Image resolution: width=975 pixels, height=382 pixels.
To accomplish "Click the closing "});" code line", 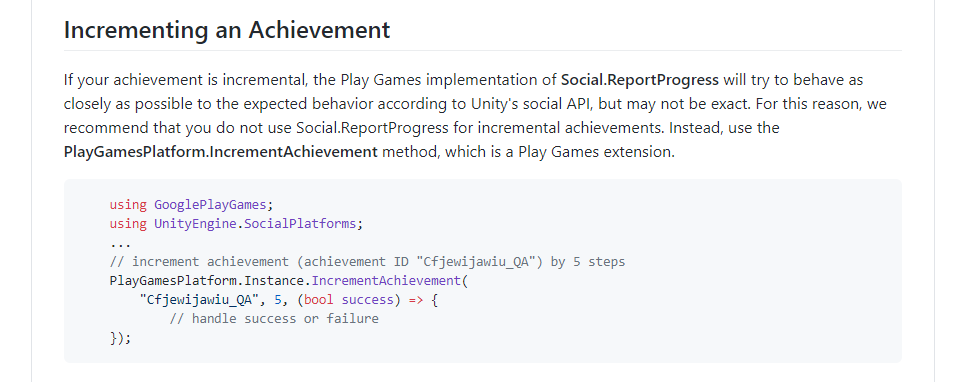I will [x=121, y=338].
